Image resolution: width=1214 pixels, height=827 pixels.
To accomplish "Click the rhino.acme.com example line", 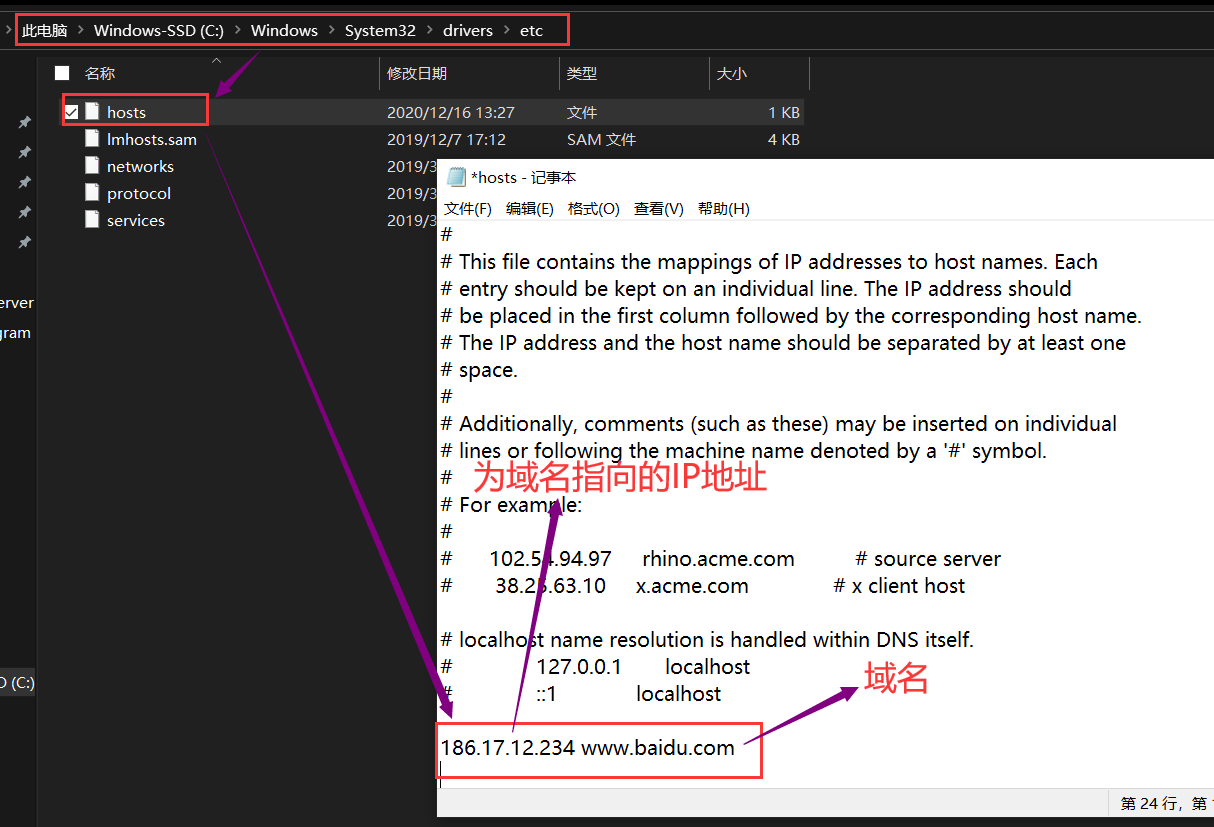I will [x=721, y=559].
